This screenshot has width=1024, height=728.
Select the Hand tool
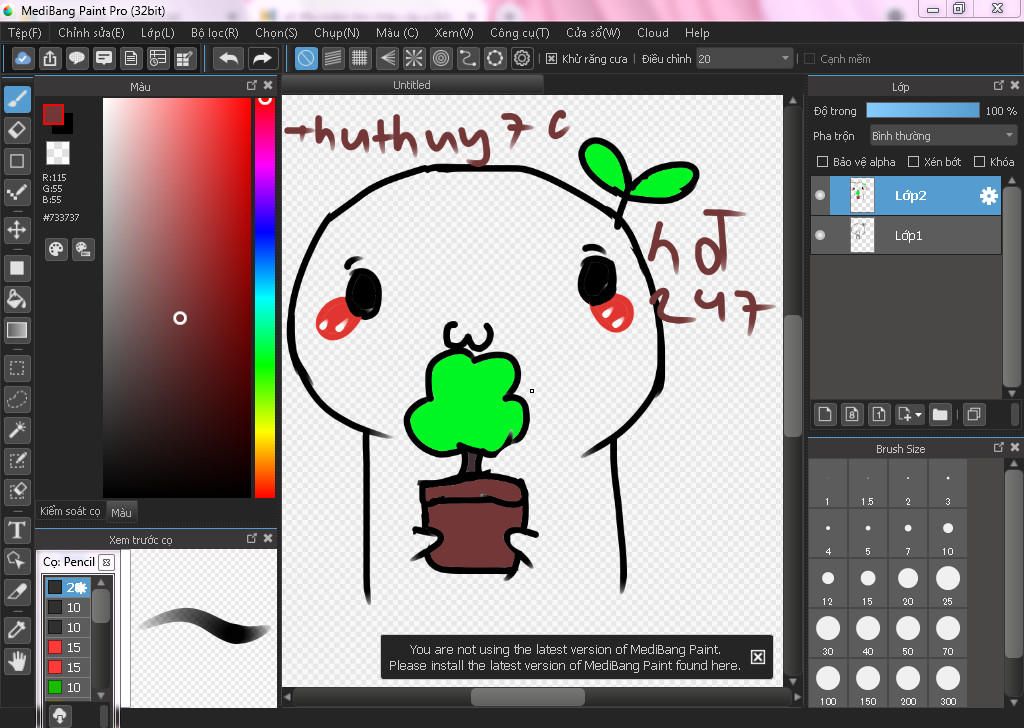[x=17, y=661]
